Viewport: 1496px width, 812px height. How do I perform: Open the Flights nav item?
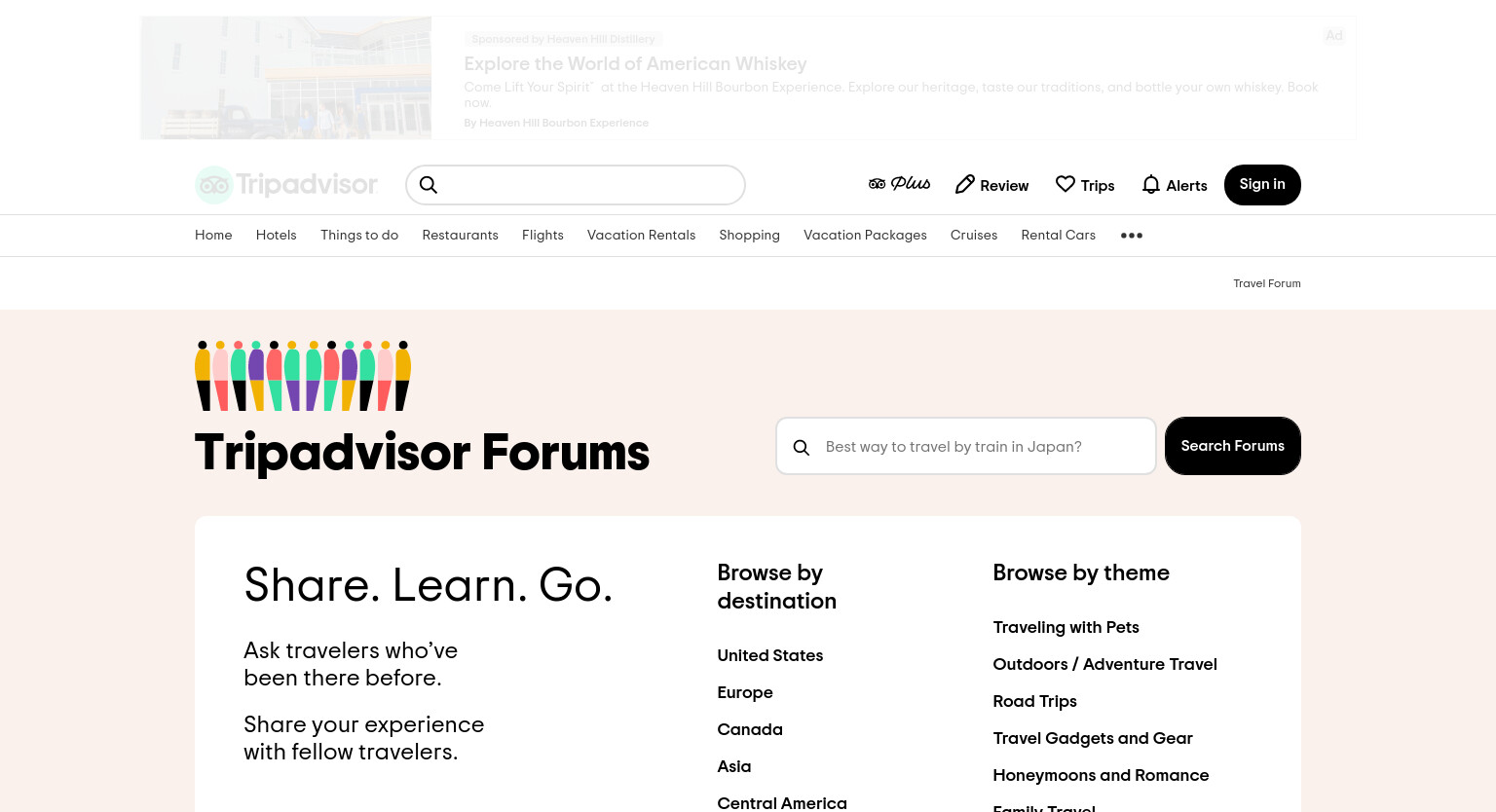tap(542, 236)
